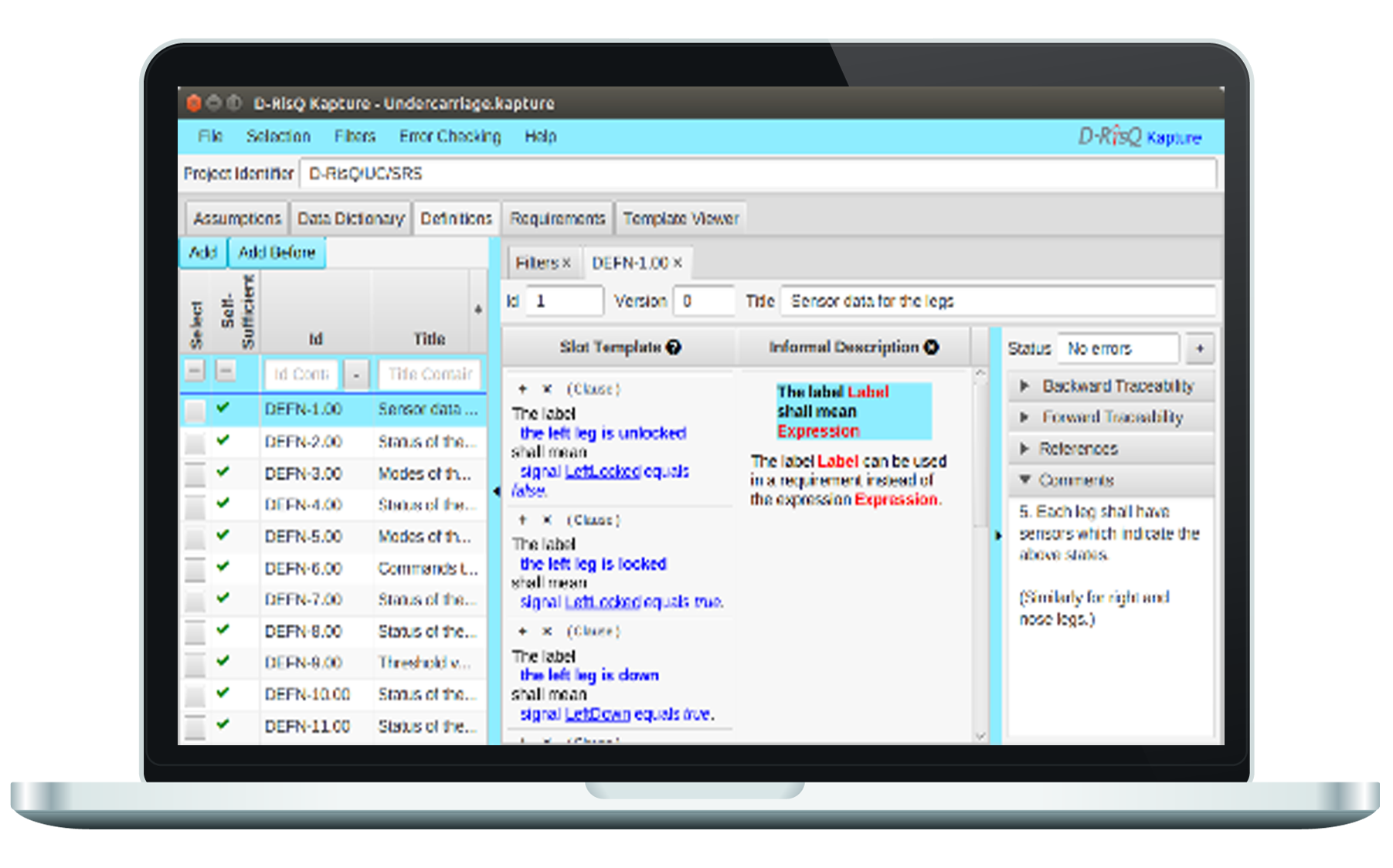Click the green check mark for DEFN-1.00

click(x=223, y=408)
